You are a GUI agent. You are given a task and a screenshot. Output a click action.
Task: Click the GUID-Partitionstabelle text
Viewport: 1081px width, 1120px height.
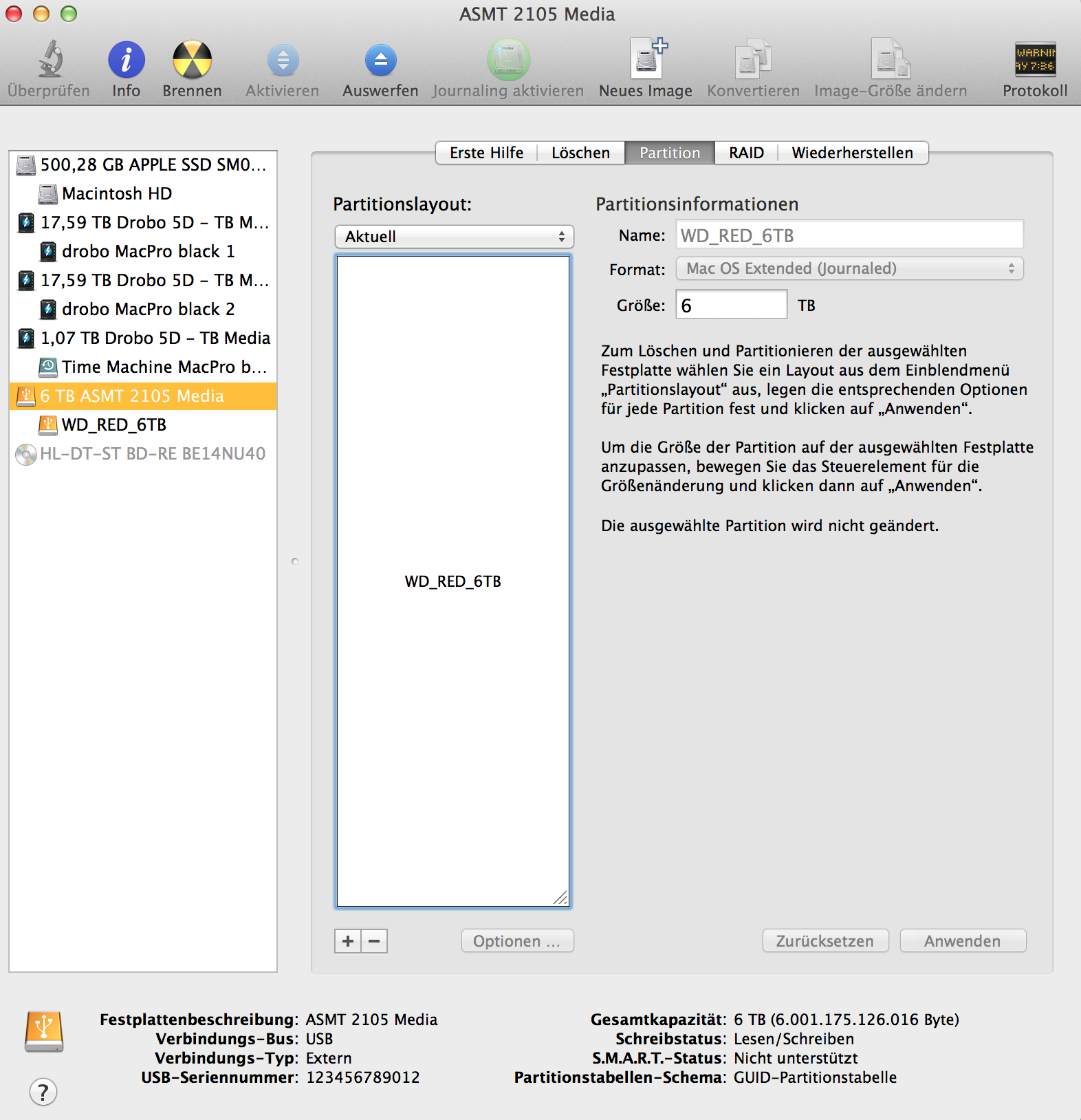[815, 1077]
